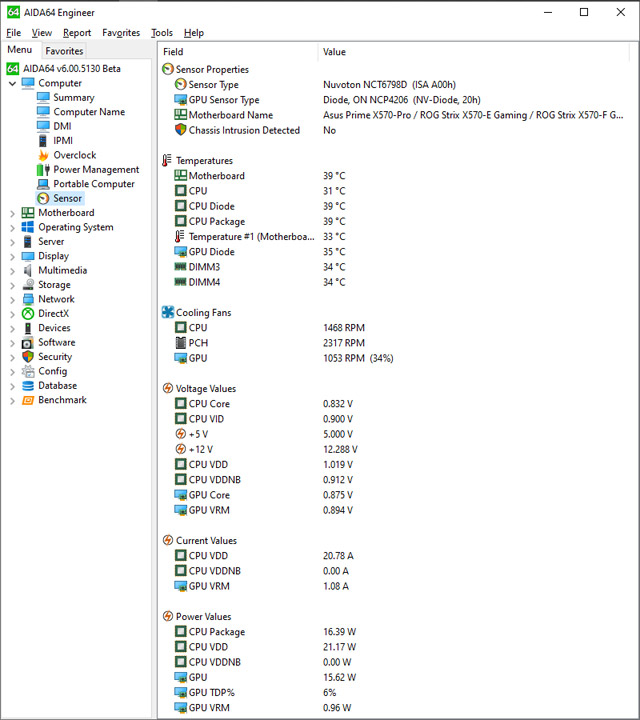This screenshot has width=640, height=720.
Task: Click the DIMM3 temperature row
Action: (396, 267)
